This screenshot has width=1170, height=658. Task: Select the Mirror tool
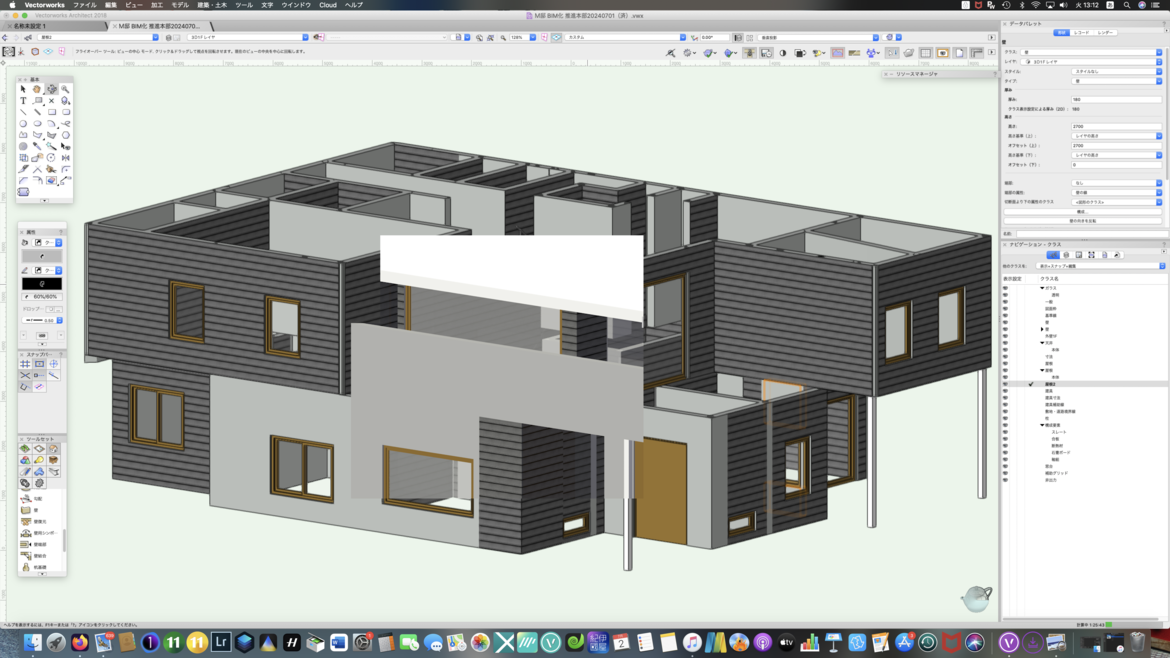point(65,158)
